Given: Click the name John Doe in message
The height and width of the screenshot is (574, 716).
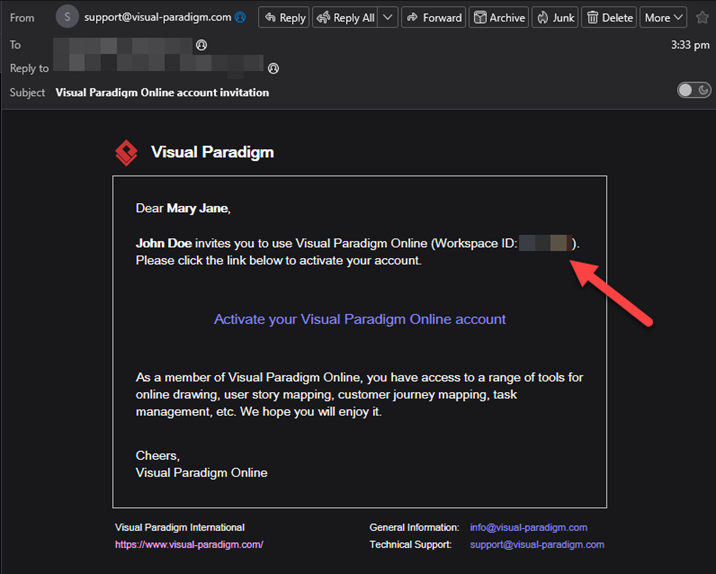Looking at the screenshot, I should [163, 243].
